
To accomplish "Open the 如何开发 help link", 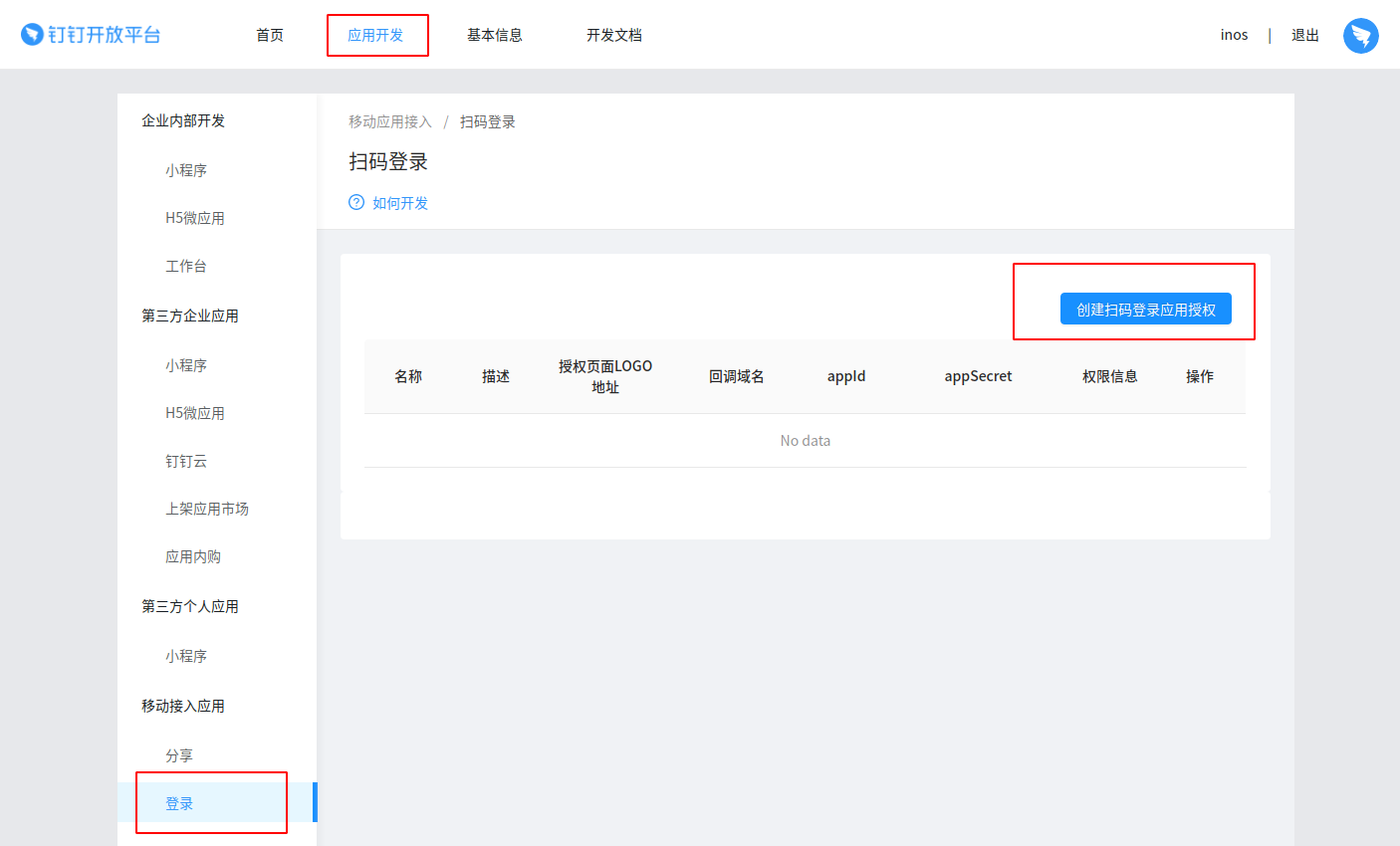I will 400,203.
